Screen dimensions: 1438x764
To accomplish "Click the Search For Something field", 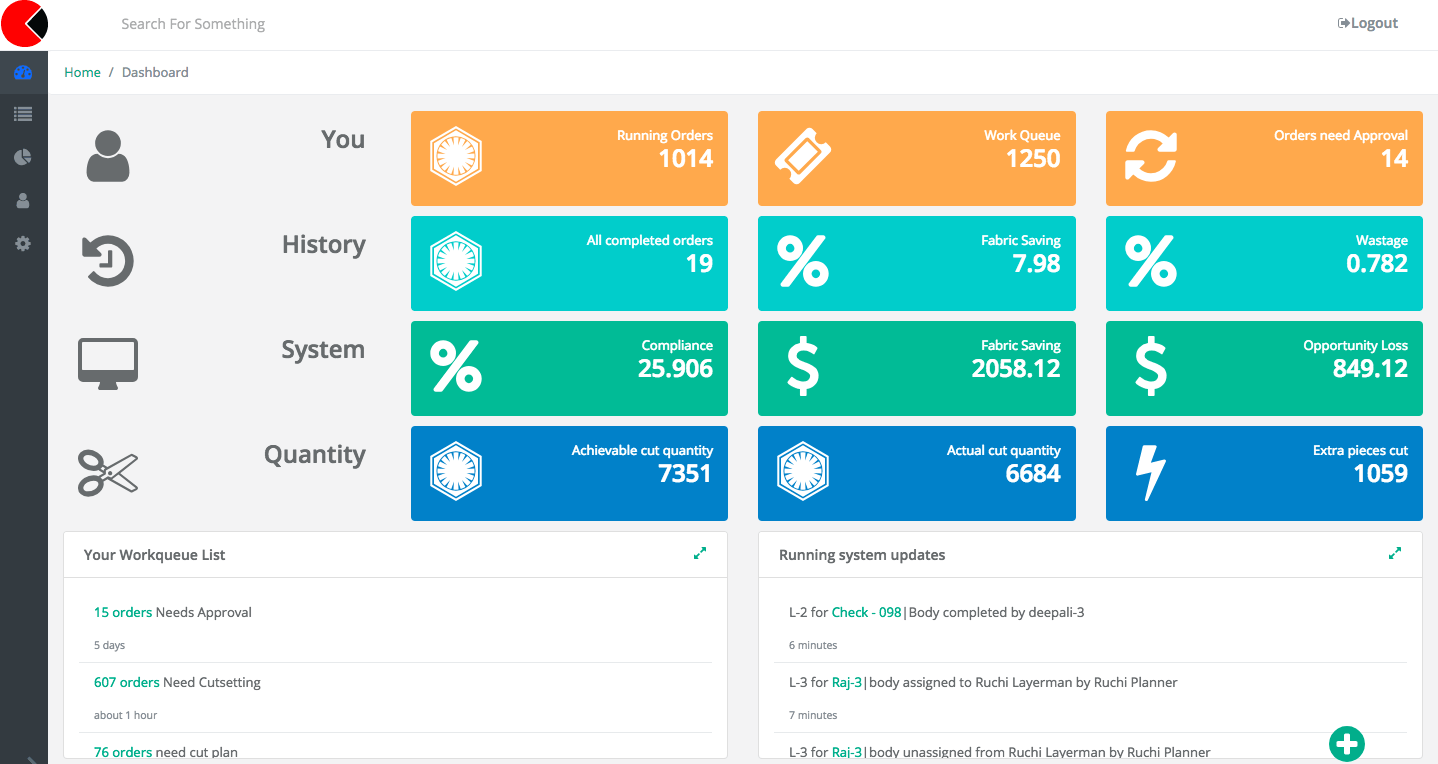I will coord(193,24).
